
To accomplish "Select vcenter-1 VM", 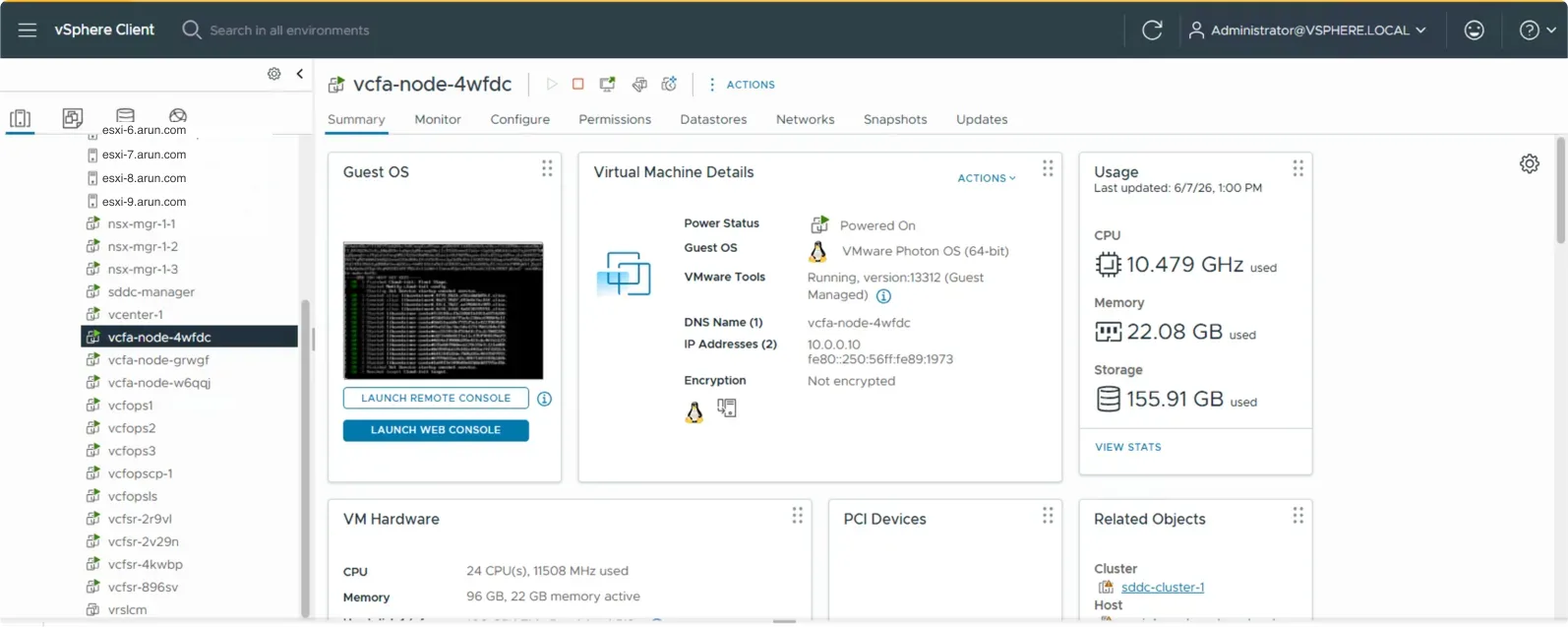I will coord(136,315).
